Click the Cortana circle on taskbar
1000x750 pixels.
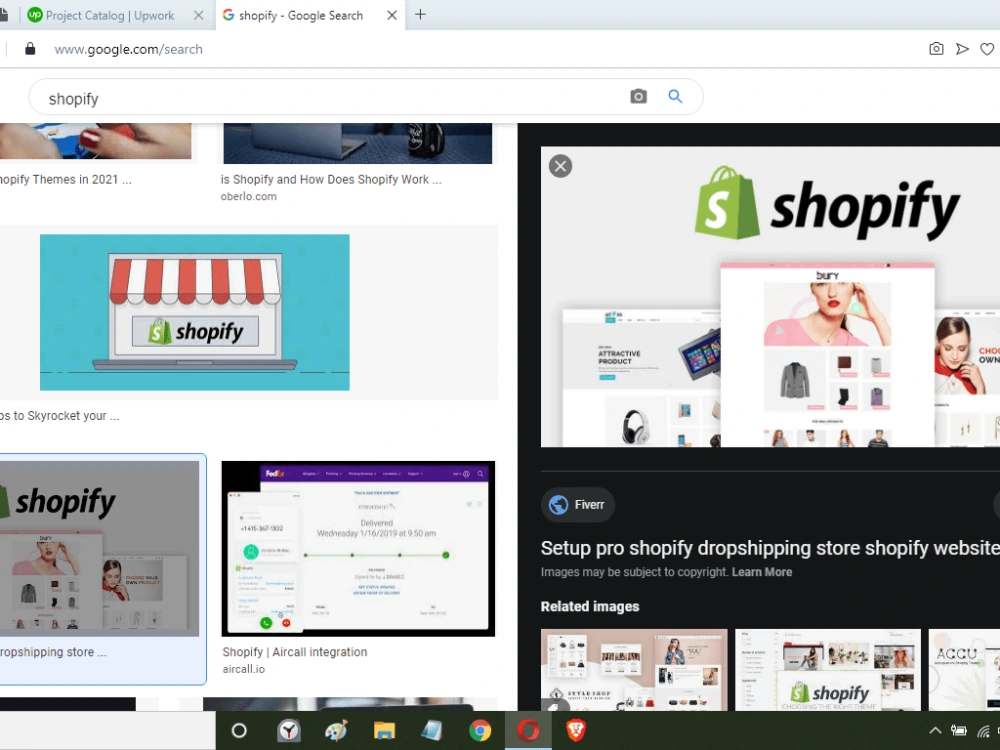239,730
